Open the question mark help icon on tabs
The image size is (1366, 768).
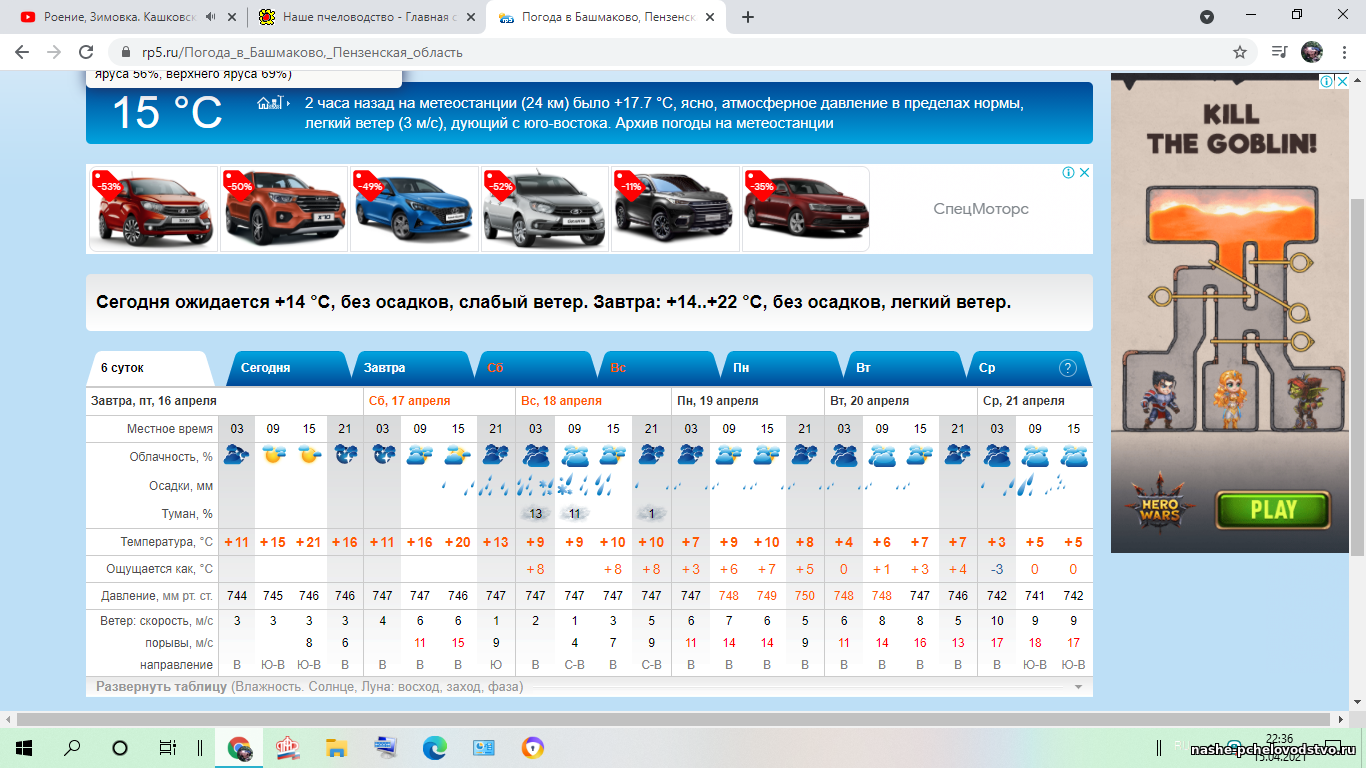pos(1067,367)
